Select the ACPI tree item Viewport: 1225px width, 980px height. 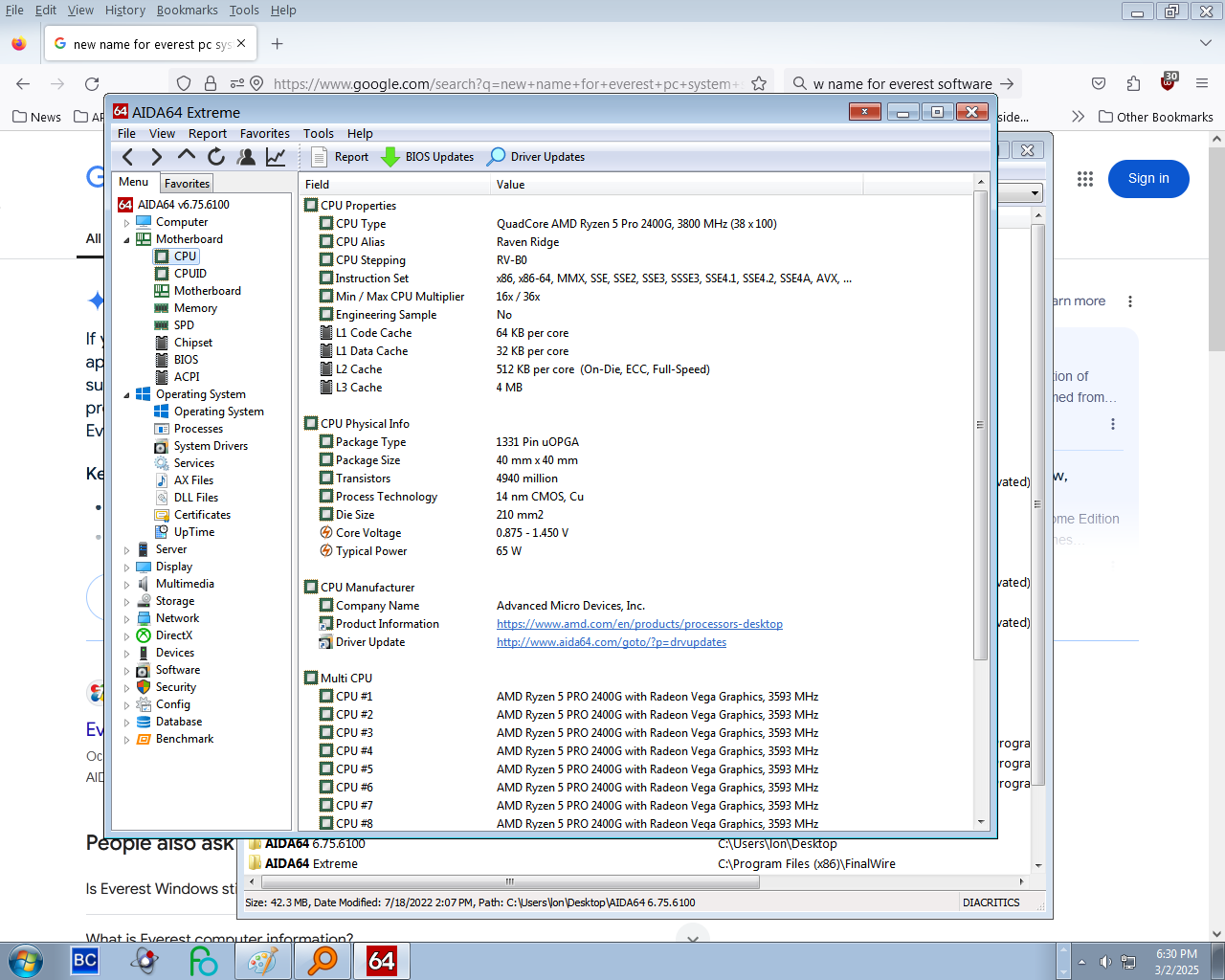(x=187, y=377)
